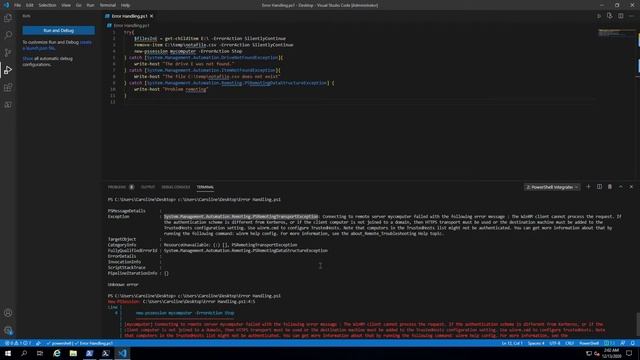
Task: Change language mode via PowerShell status item
Action: (589, 343)
